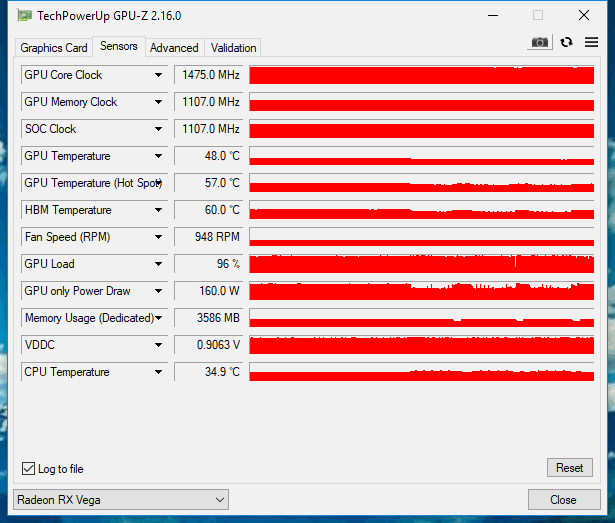615x523 pixels.
Task: Click the VDDC history graph
Action: coord(422,345)
